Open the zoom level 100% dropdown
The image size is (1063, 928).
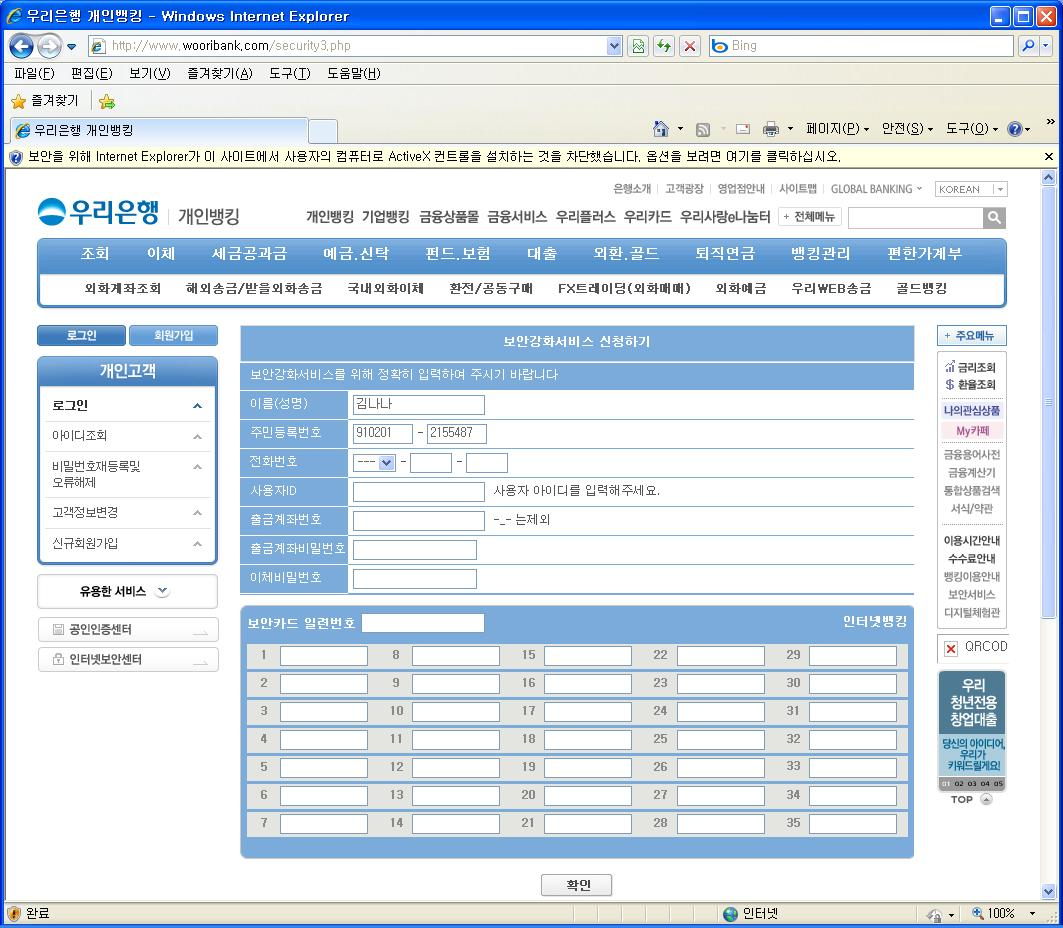pos(1032,914)
